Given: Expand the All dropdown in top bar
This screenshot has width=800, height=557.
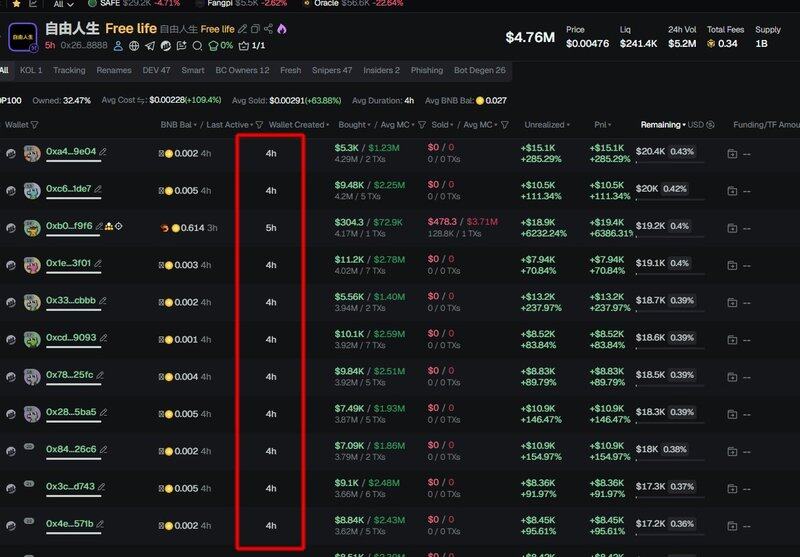Looking at the screenshot, I should click(63, 4).
